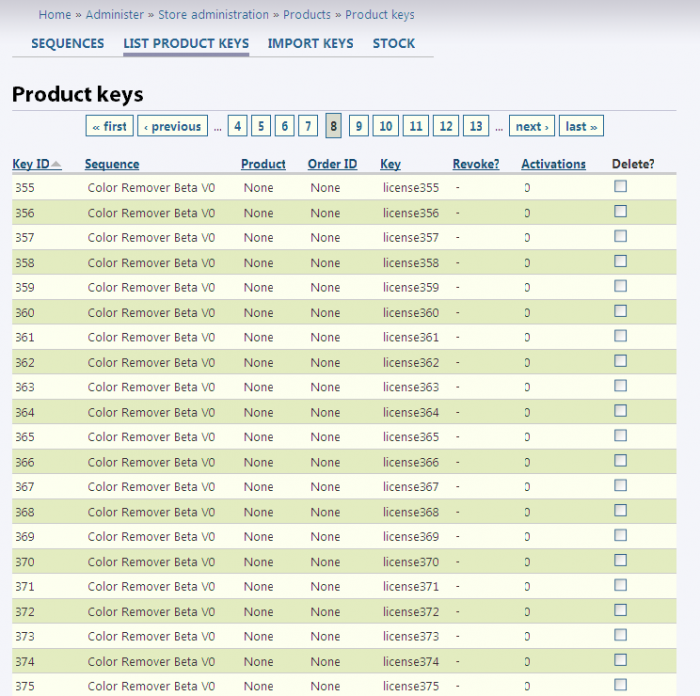Image resolution: width=700 pixels, height=696 pixels.
Task: Open Store administration breadcrumb
Action: (x=213, y=15)
